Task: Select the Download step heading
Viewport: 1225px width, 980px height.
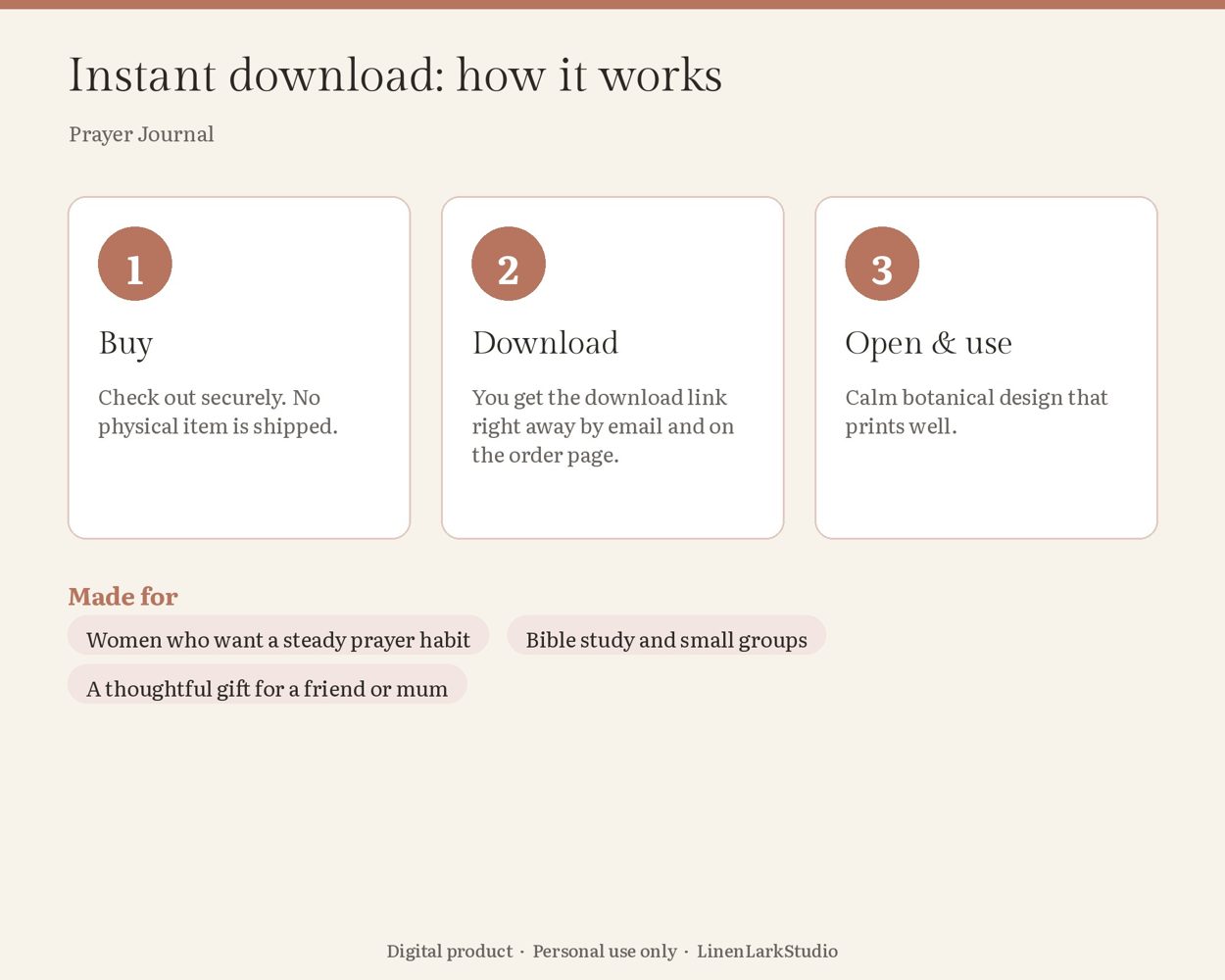Action: tap(545, 343)
